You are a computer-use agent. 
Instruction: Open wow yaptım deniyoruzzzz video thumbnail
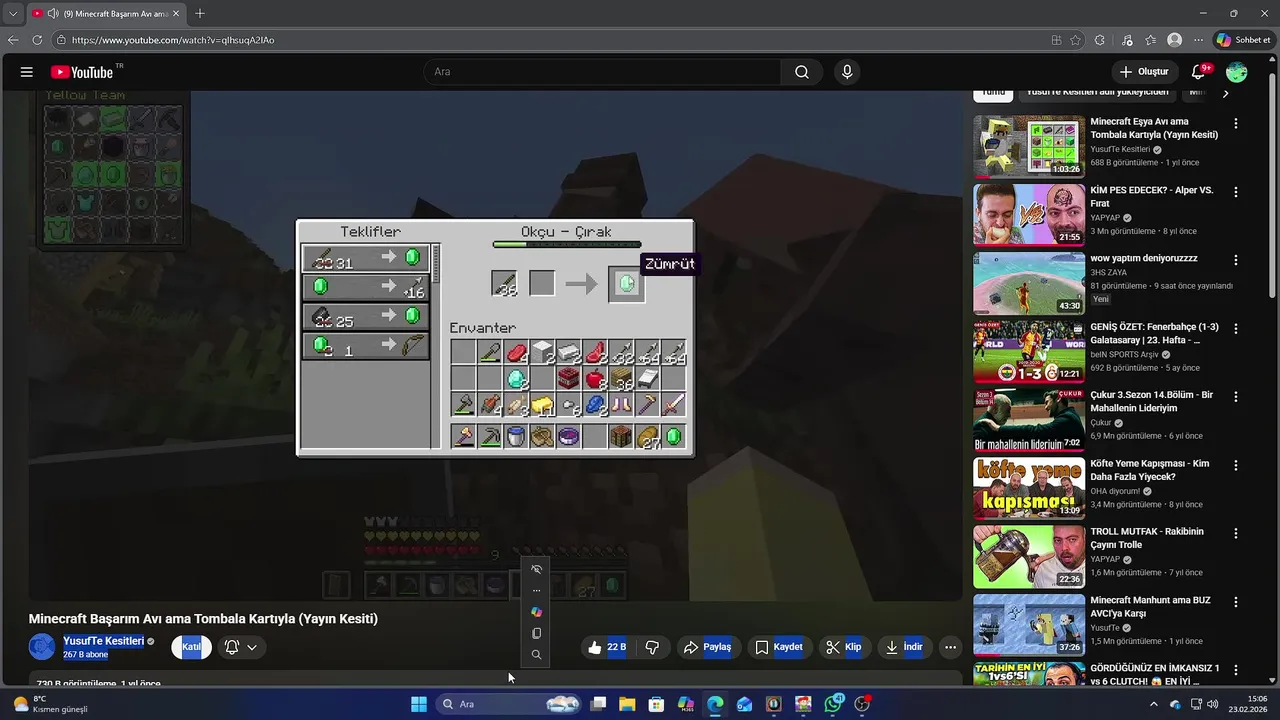point(1029,282)
